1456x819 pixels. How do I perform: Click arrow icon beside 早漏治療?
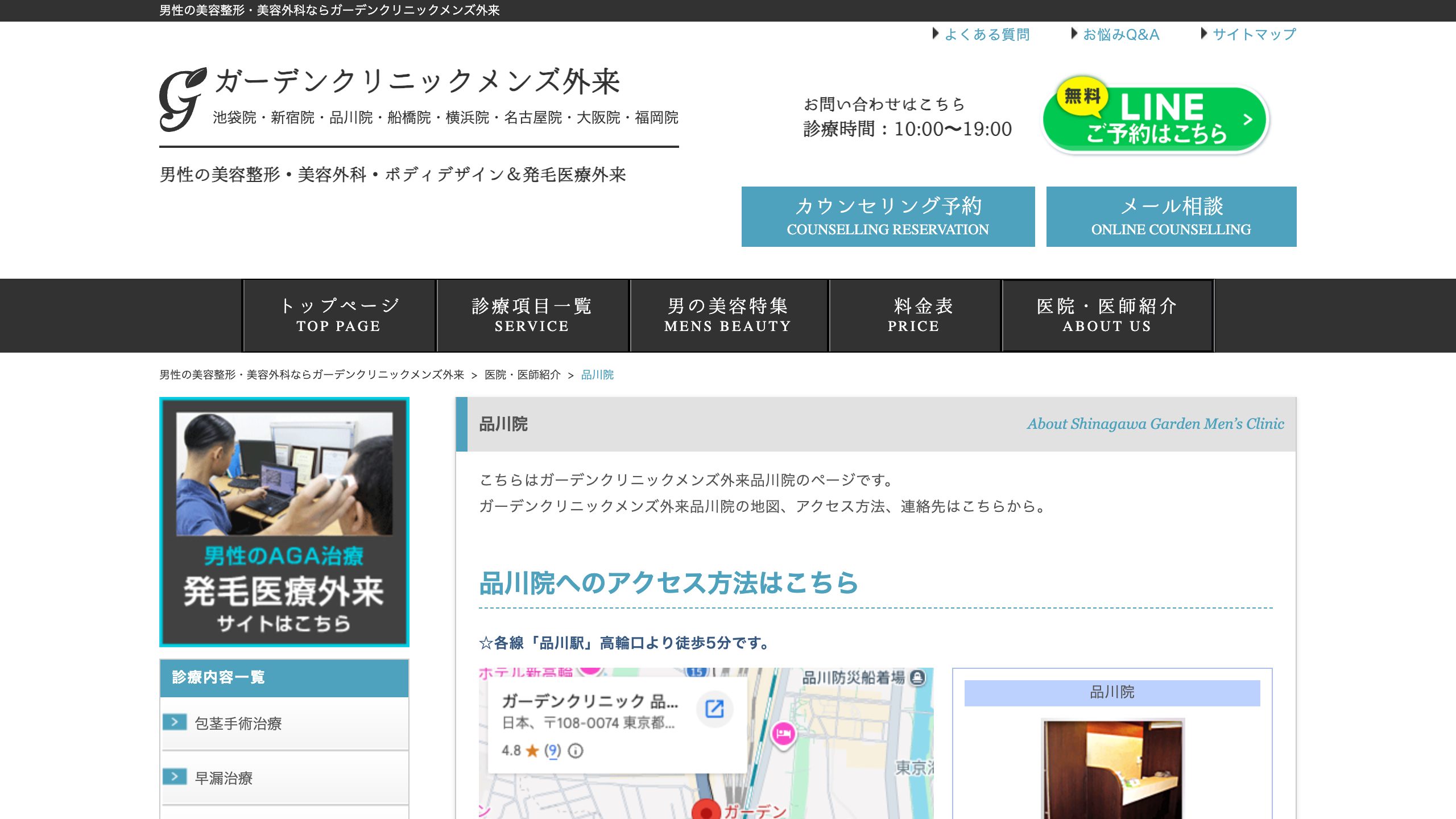[175, 777]
